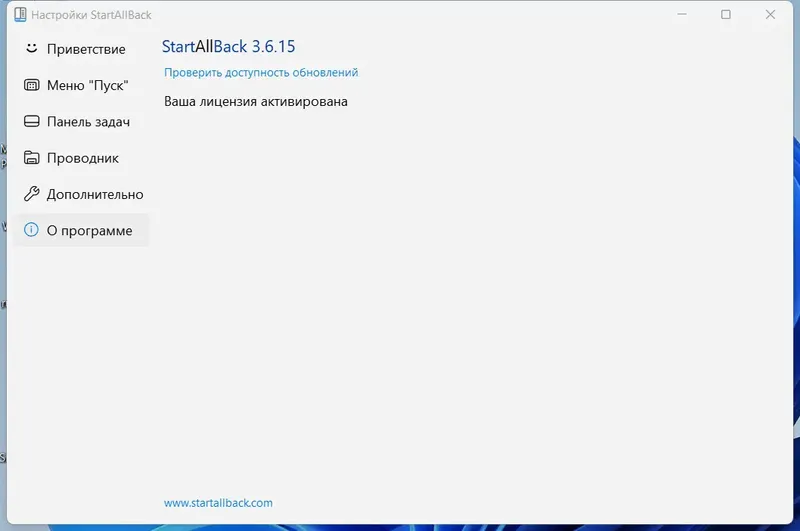Maximize the StartAllBack settings window
Screen dimensions: 800x531
tap(726, 14)
